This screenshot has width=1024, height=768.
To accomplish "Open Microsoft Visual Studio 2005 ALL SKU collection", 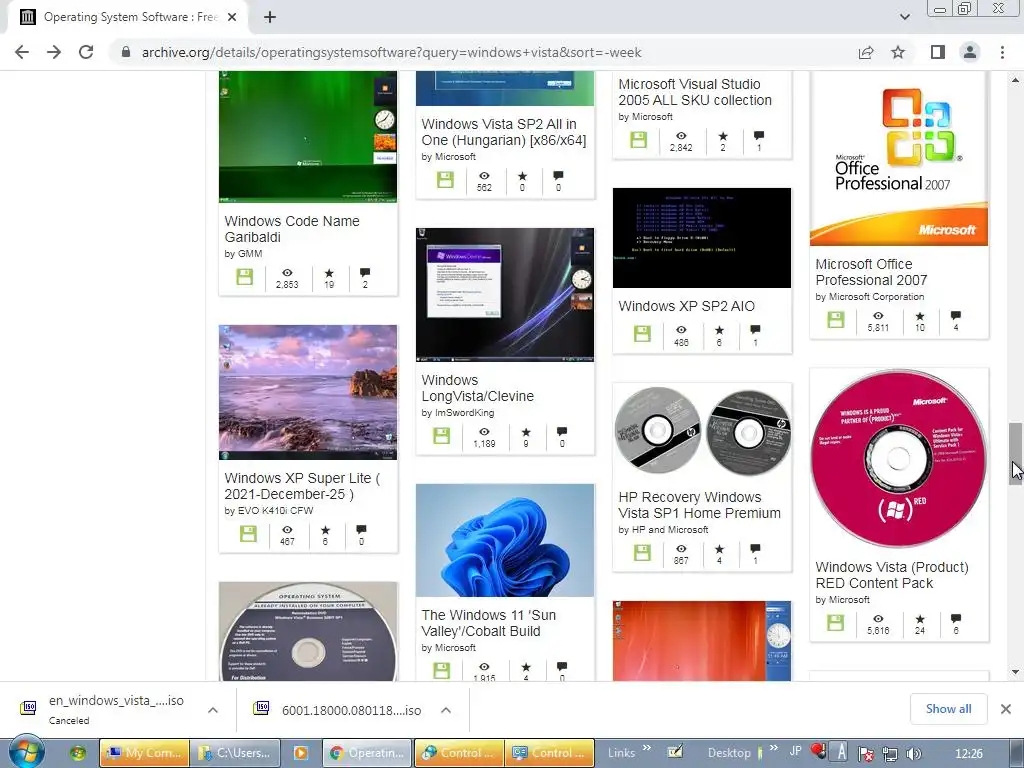I will click(x=695, y=92).
